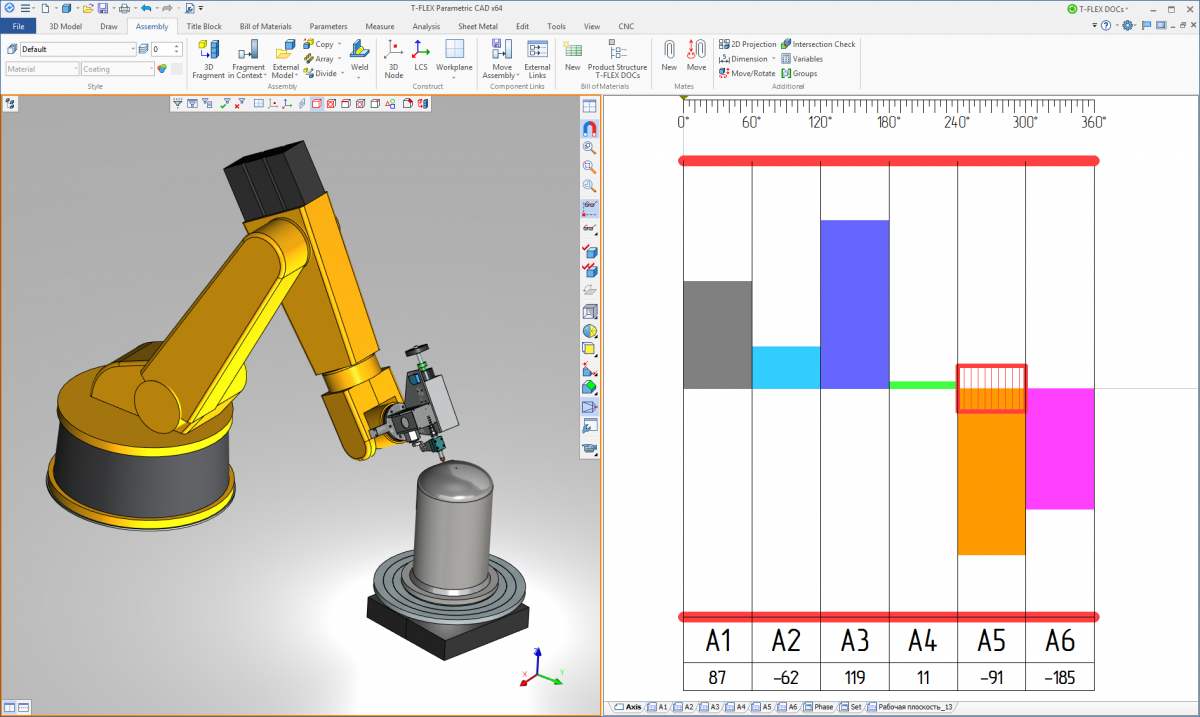The width and height of the screenshot is (1200, 717).
Task: Expand the Default style dropdown
Action: click(132, 49)
